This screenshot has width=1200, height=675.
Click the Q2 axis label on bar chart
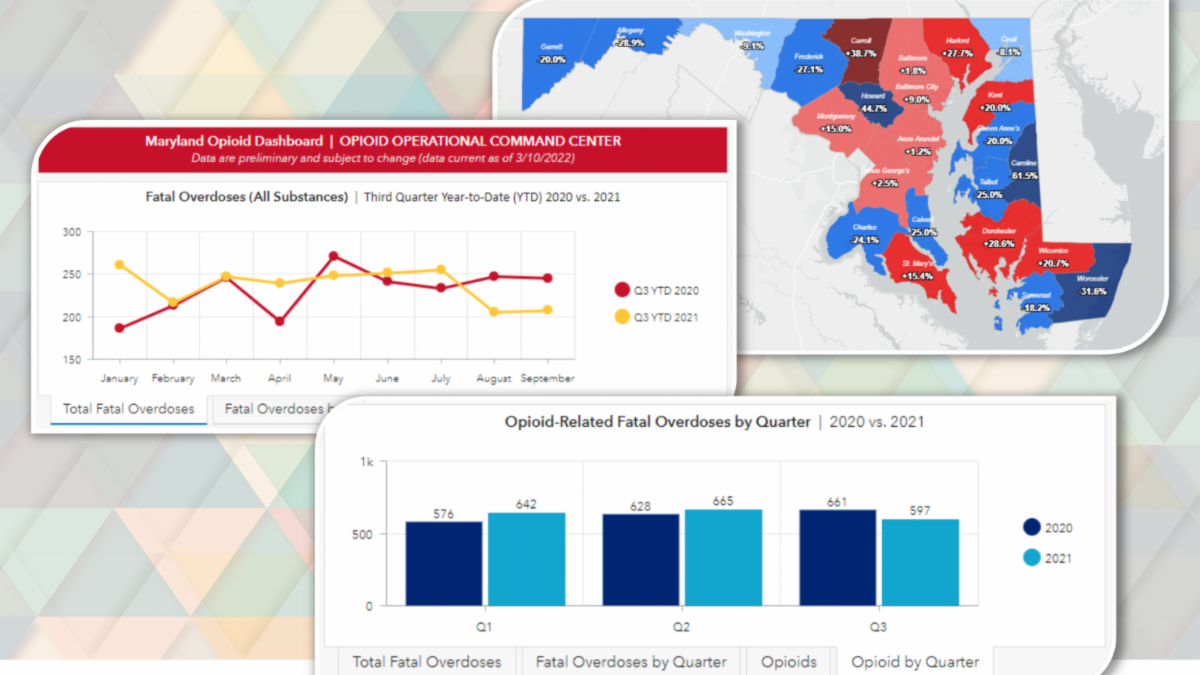tap(680, 626)
